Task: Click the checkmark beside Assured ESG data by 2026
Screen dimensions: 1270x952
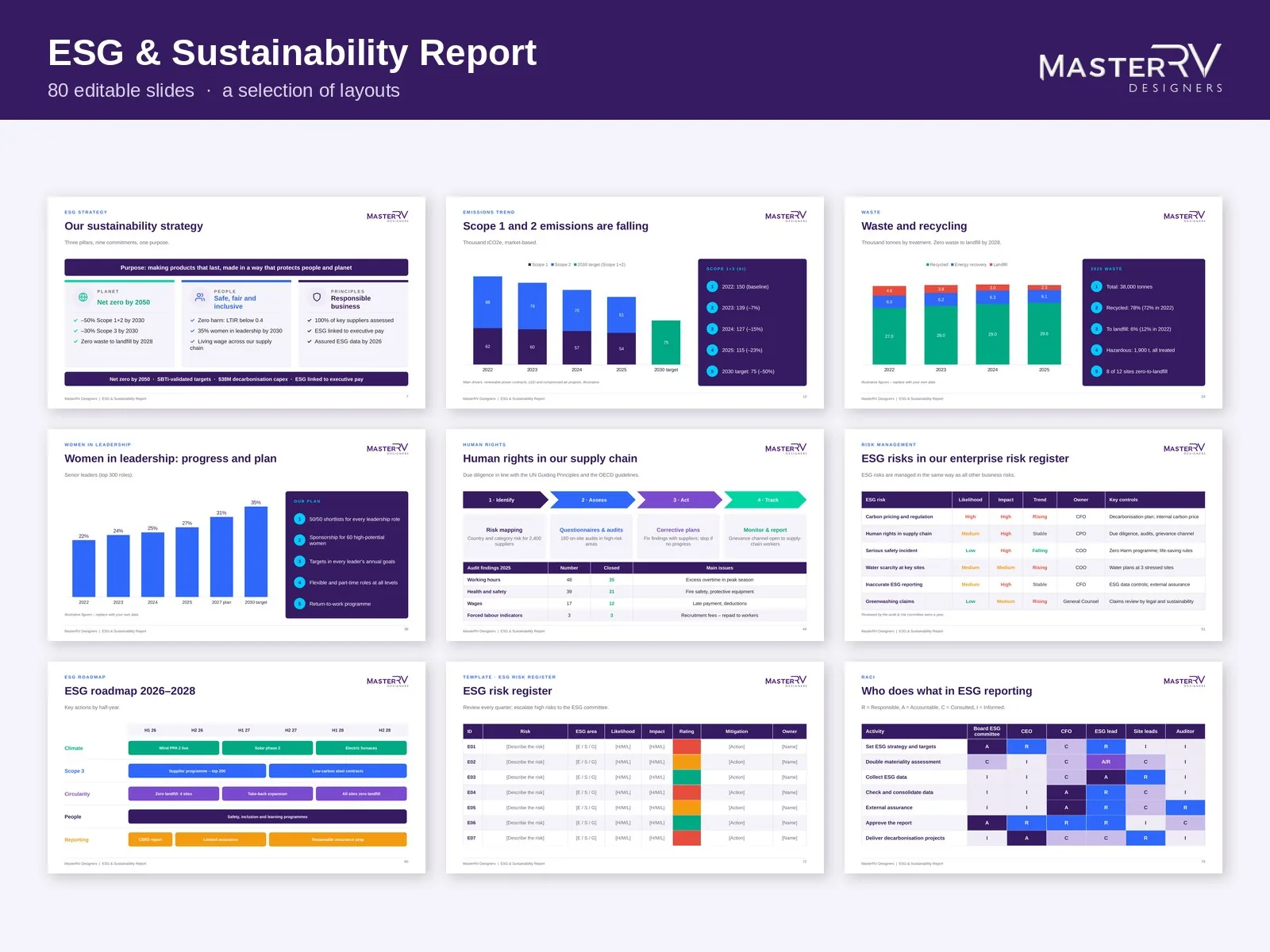Action: tap(310, 342)
